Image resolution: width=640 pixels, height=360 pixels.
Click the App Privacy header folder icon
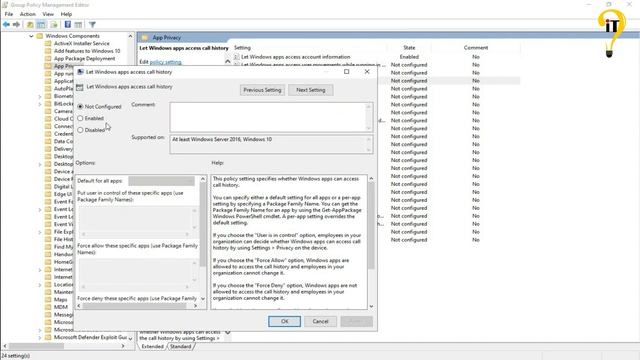(x=144, y=38)
